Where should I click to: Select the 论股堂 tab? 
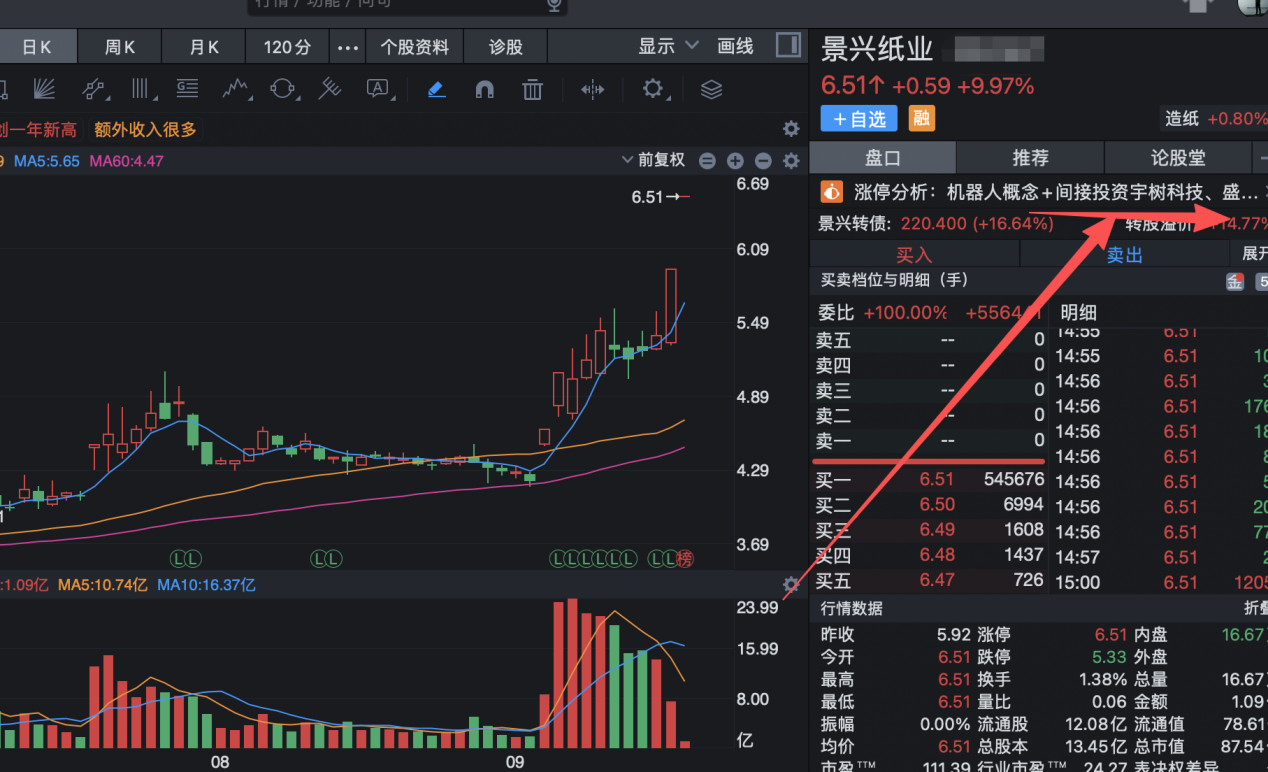tap(1178, 158)
